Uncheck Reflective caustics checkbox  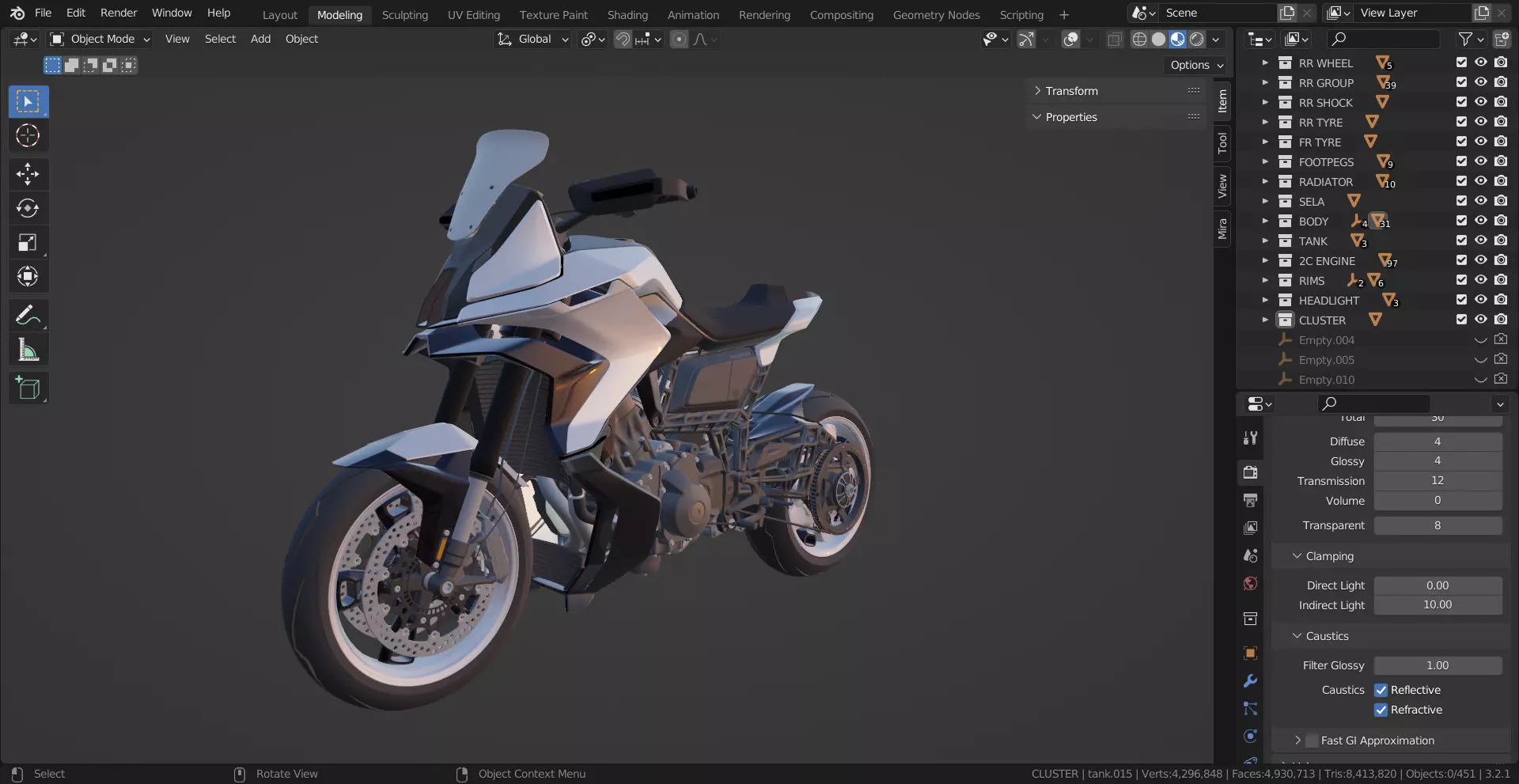click(1381, 690)
